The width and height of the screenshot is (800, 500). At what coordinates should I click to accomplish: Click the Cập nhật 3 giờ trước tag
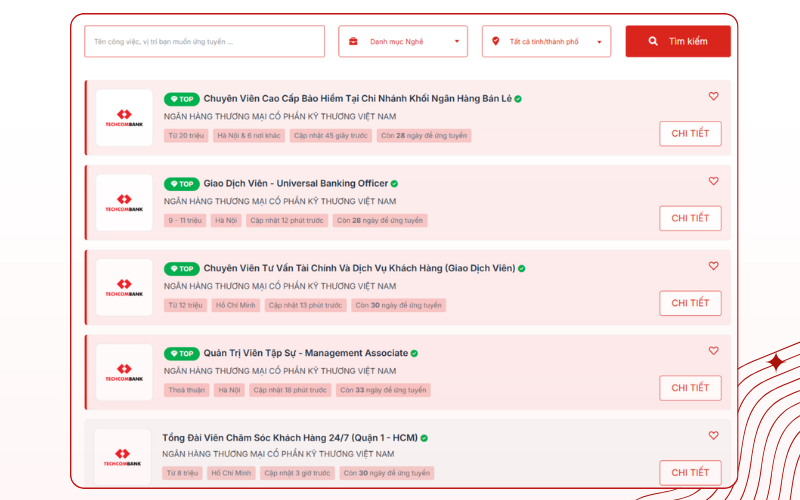(297, 473)
